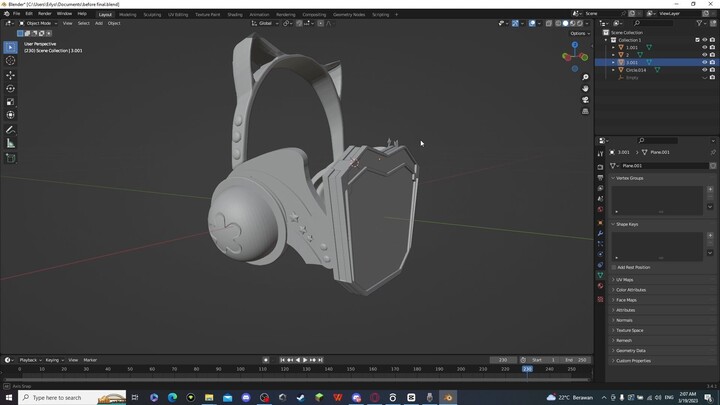
Task: Toggle visibility of Circle.014
Action: click(704, 70)
